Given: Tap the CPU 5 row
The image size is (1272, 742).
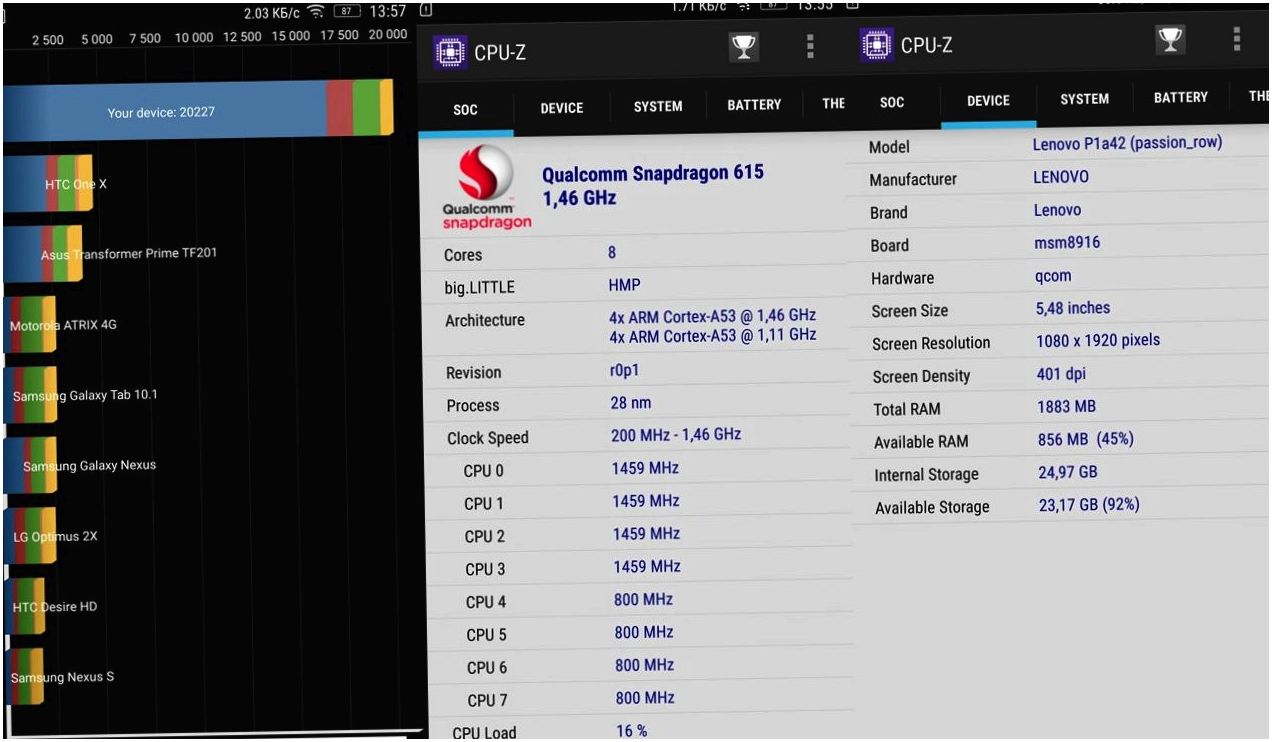Looking at the screenshot, I should (640, 634).
